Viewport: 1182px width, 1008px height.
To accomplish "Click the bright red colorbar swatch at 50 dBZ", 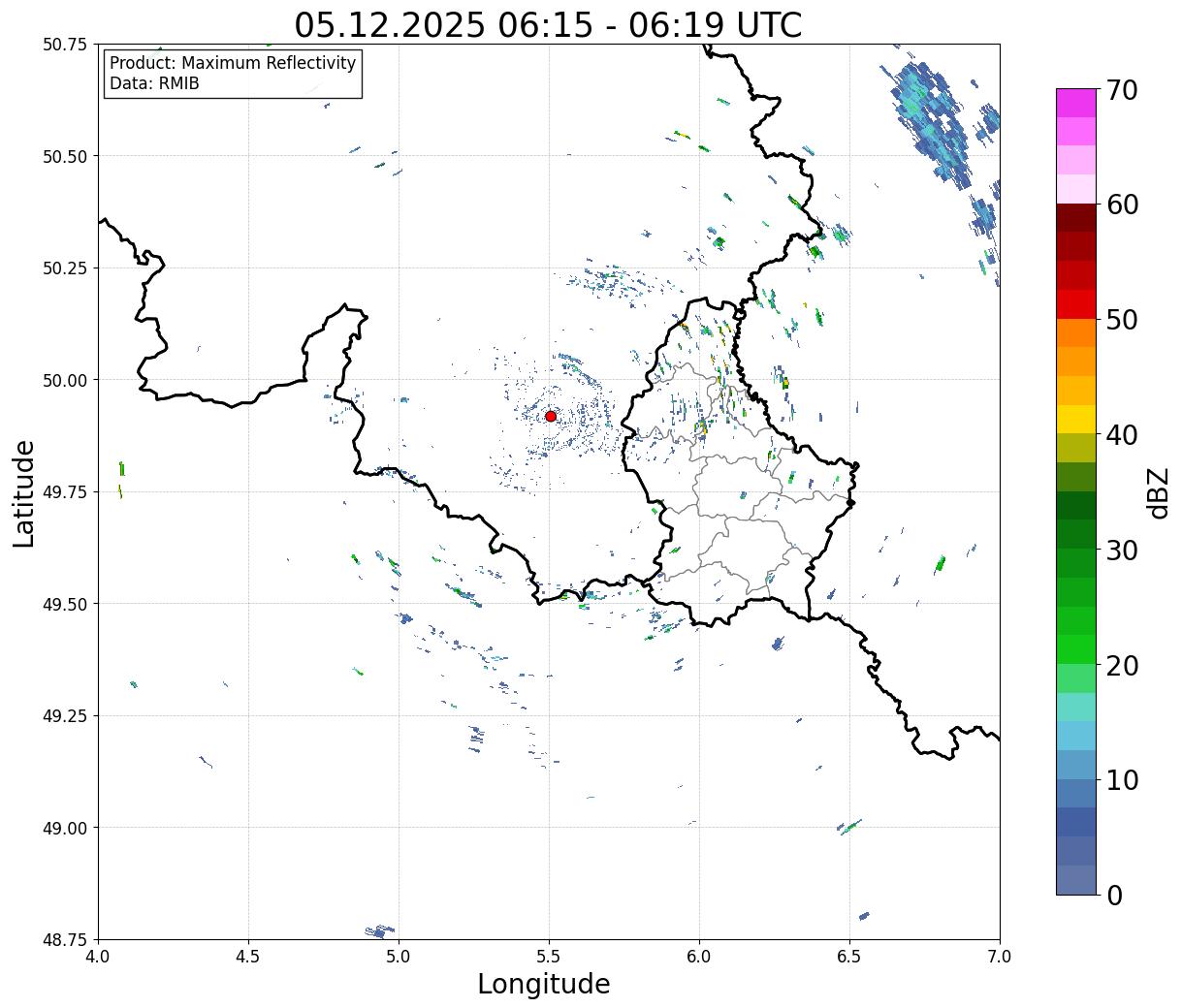I will point(1075,304).
